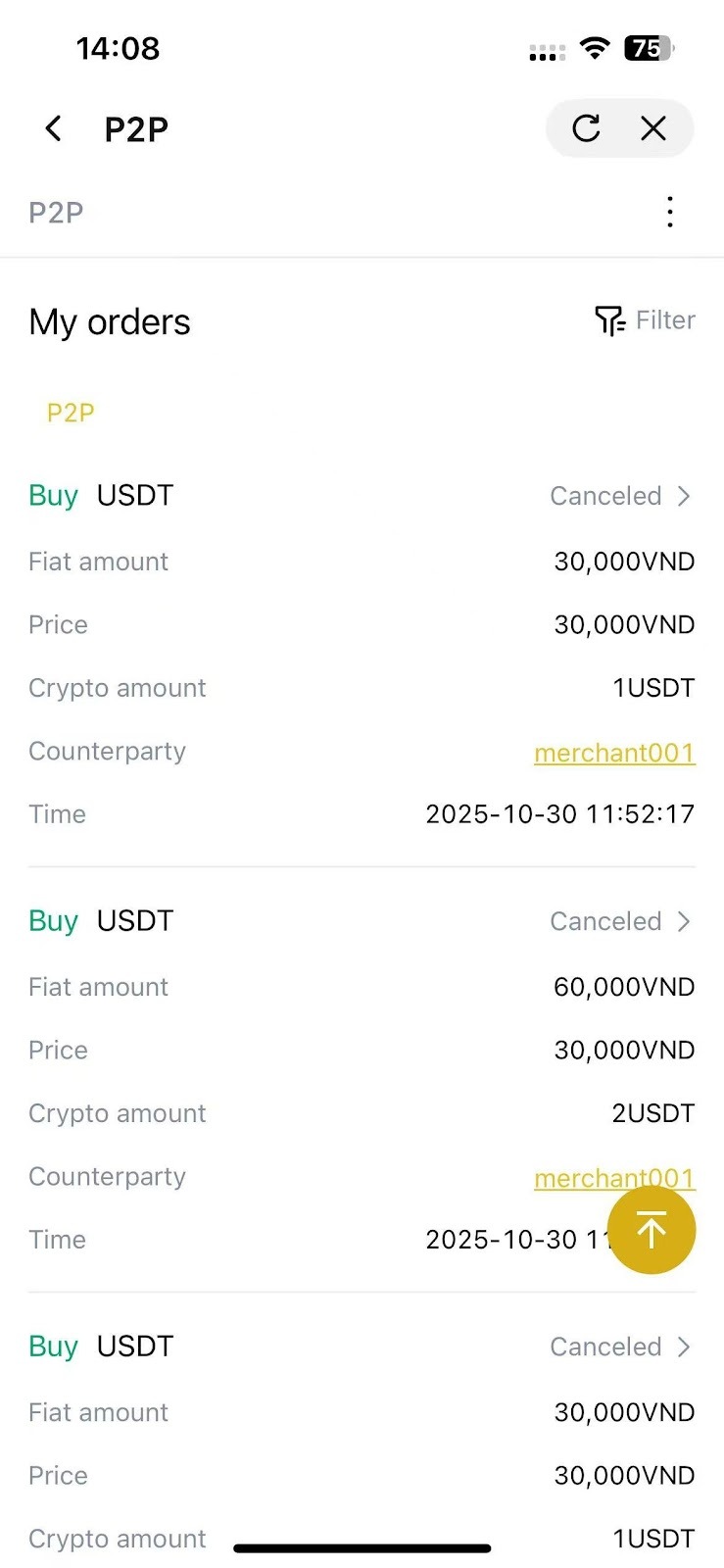This screenshot has width=724, height=1568.
Task: Tap the My orders heading
Action: tap(110, 322)
